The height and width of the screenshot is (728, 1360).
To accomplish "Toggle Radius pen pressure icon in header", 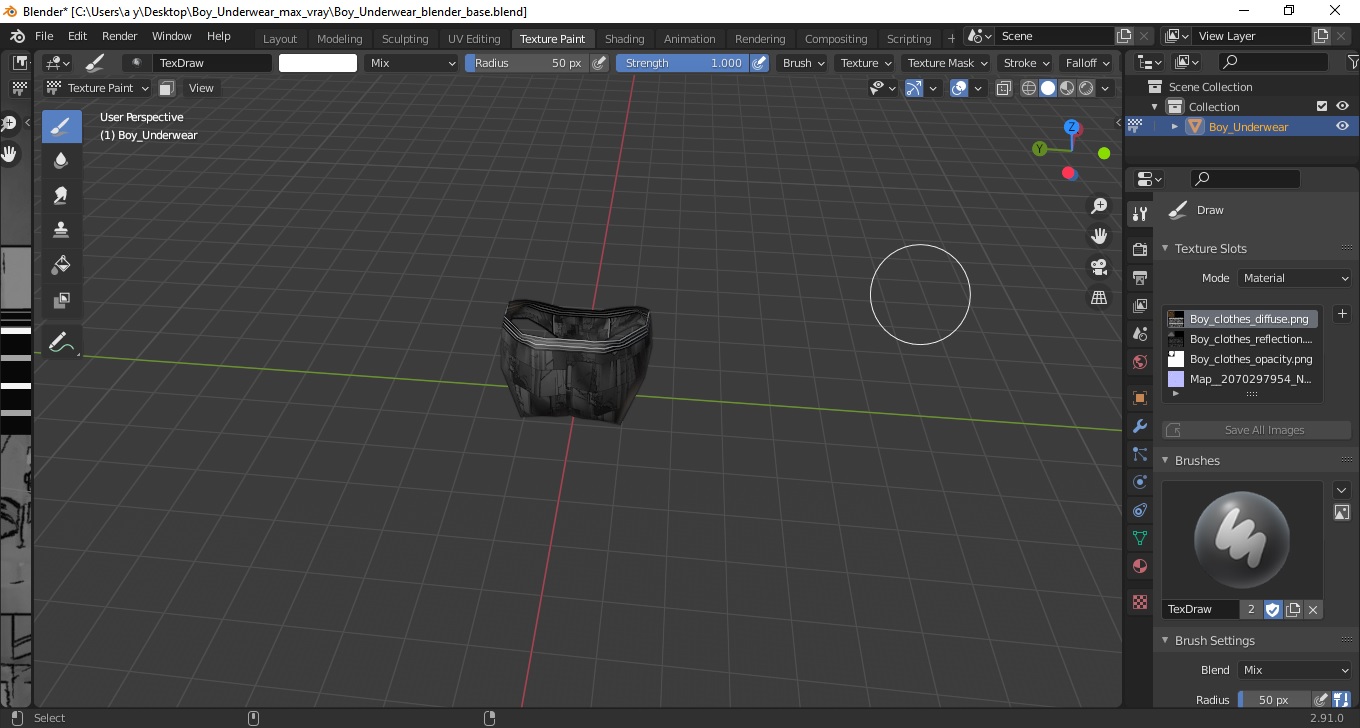I will (x=599, y=63).
